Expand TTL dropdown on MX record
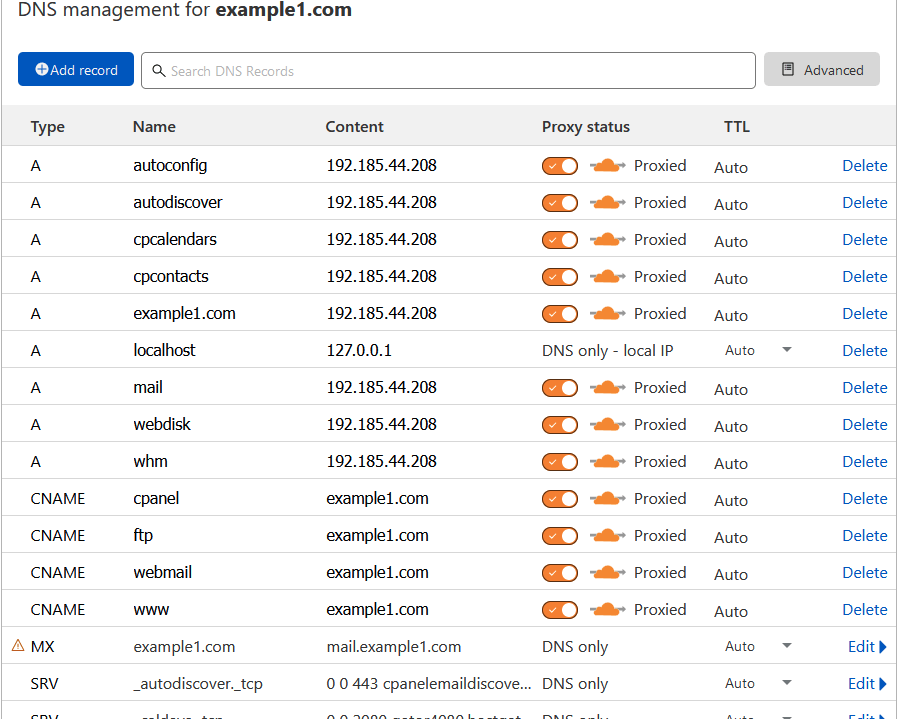 pyautogui.click(x=787, y=646)
